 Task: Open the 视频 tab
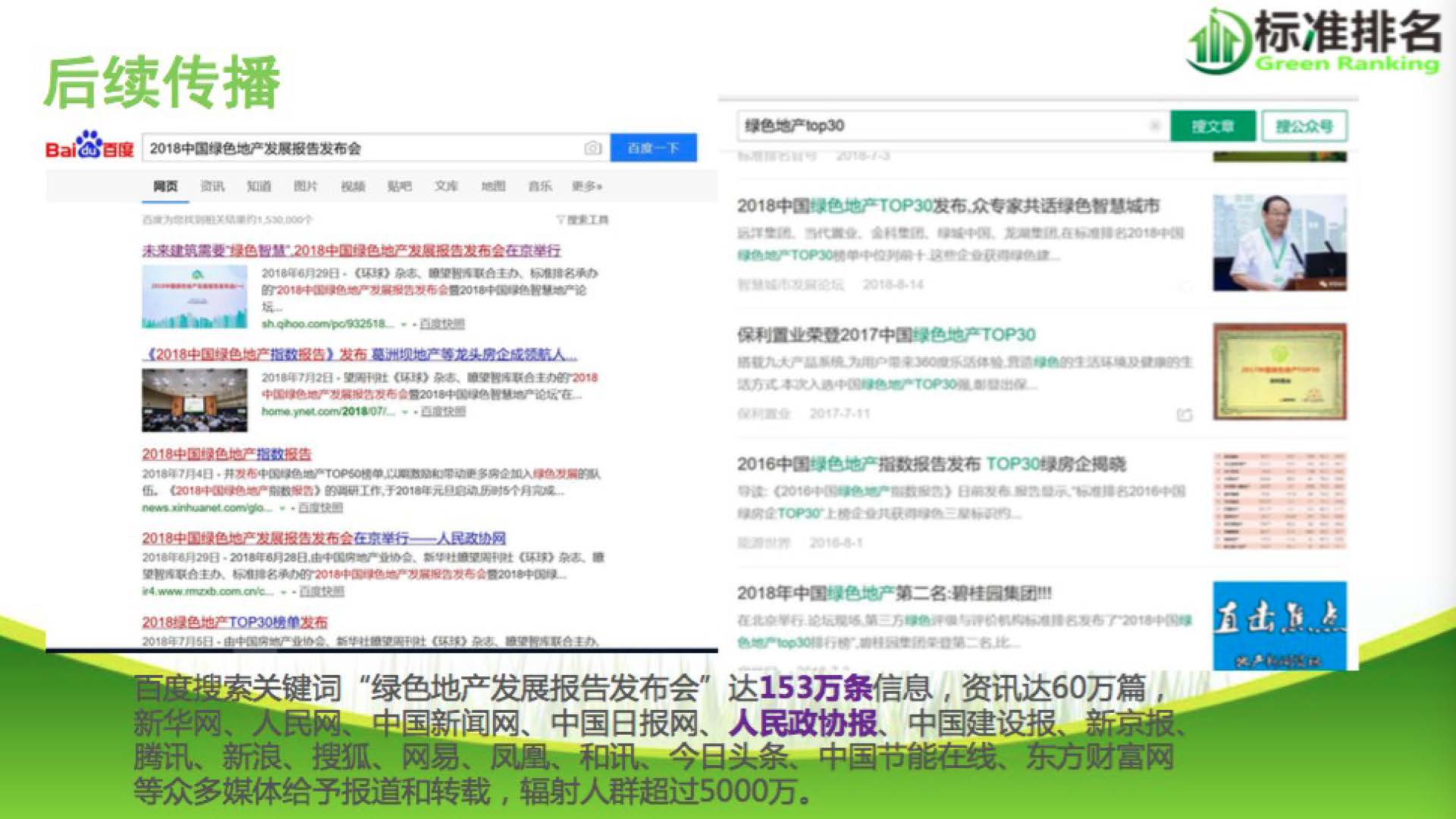[x=353, y=187]
